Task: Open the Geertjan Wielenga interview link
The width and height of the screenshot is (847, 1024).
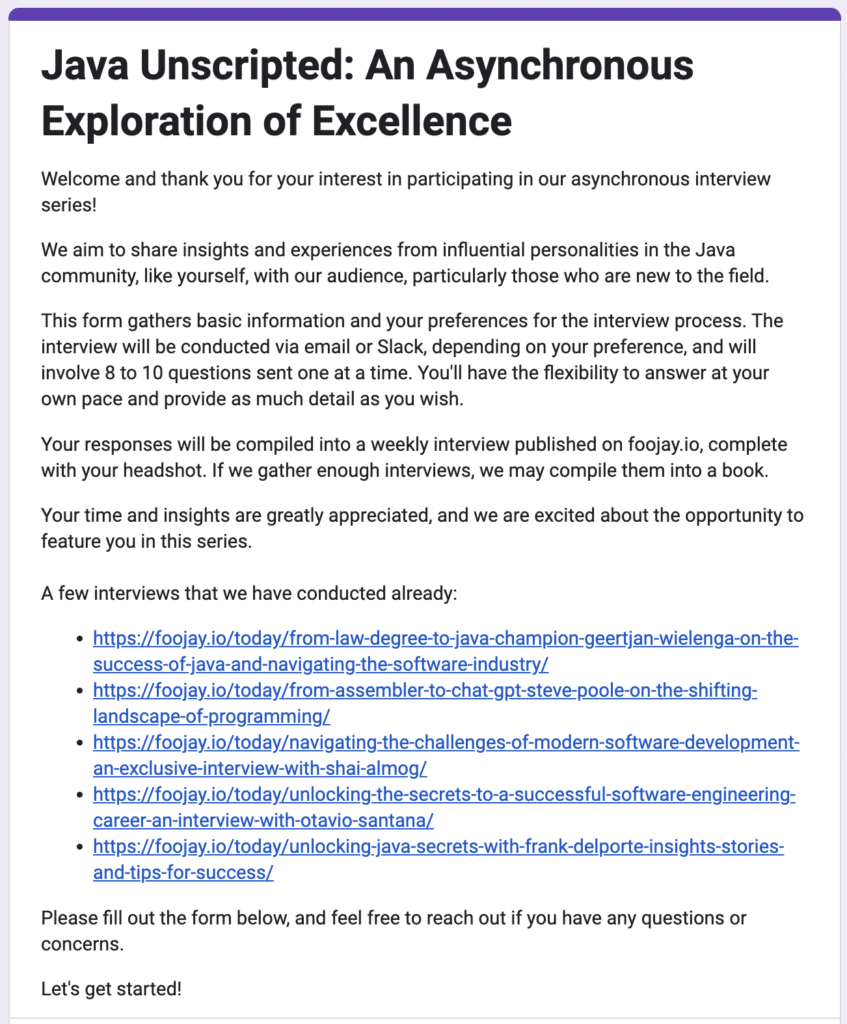Action: tap(445, 651)
